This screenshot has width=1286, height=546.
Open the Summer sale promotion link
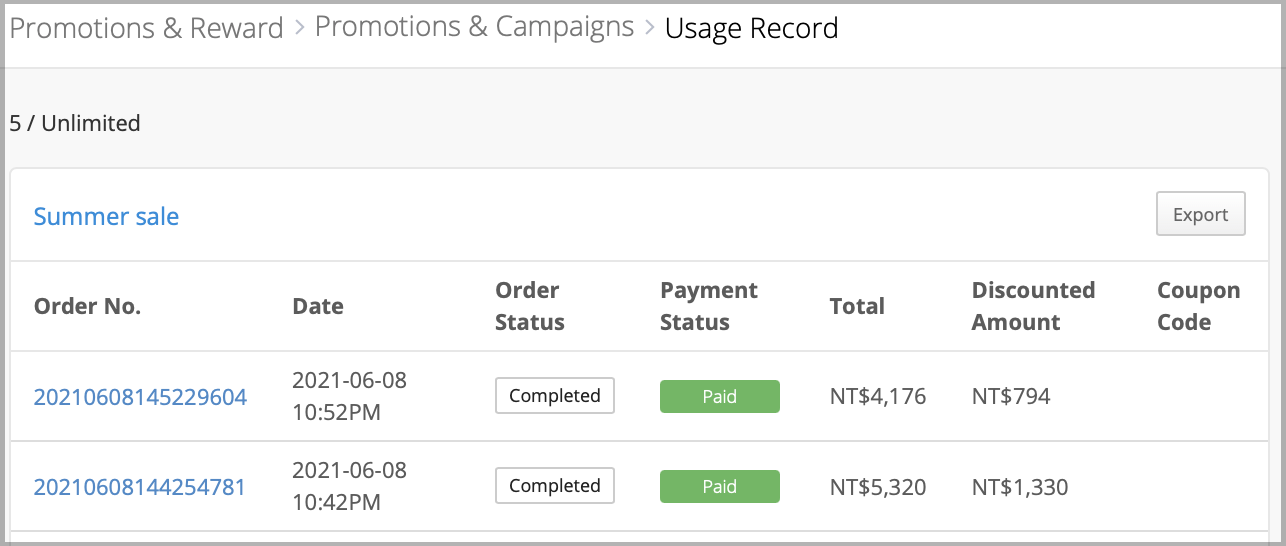point(106,216)
